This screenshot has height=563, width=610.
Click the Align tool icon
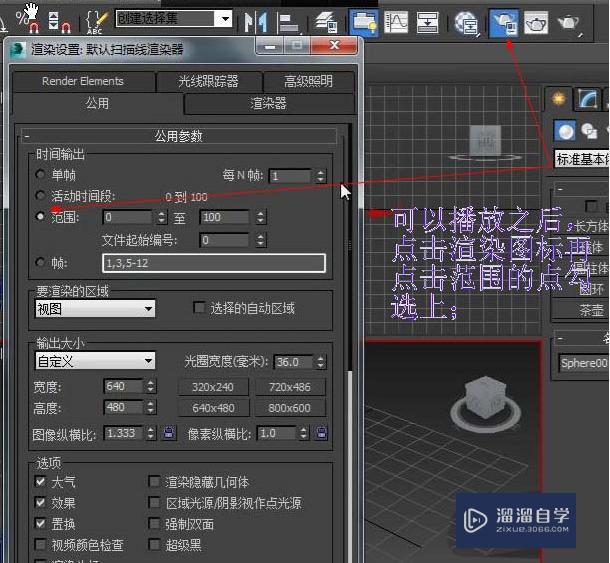[290, 22]
